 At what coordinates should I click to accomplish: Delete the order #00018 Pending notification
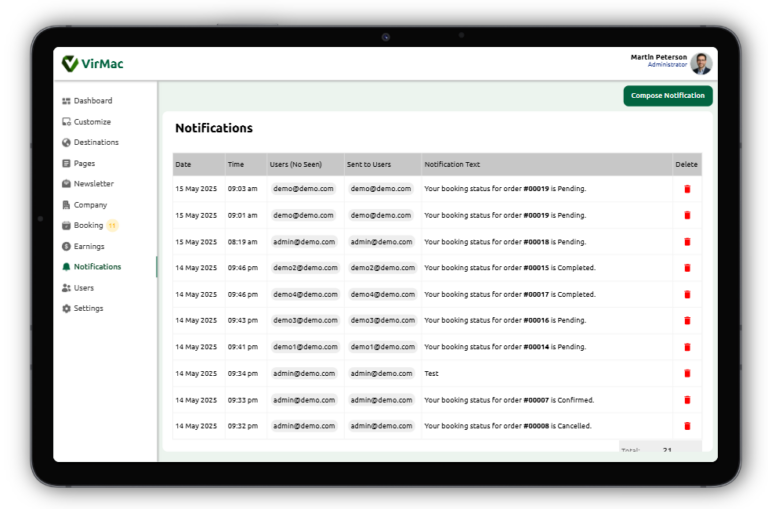tap(687, 242)
